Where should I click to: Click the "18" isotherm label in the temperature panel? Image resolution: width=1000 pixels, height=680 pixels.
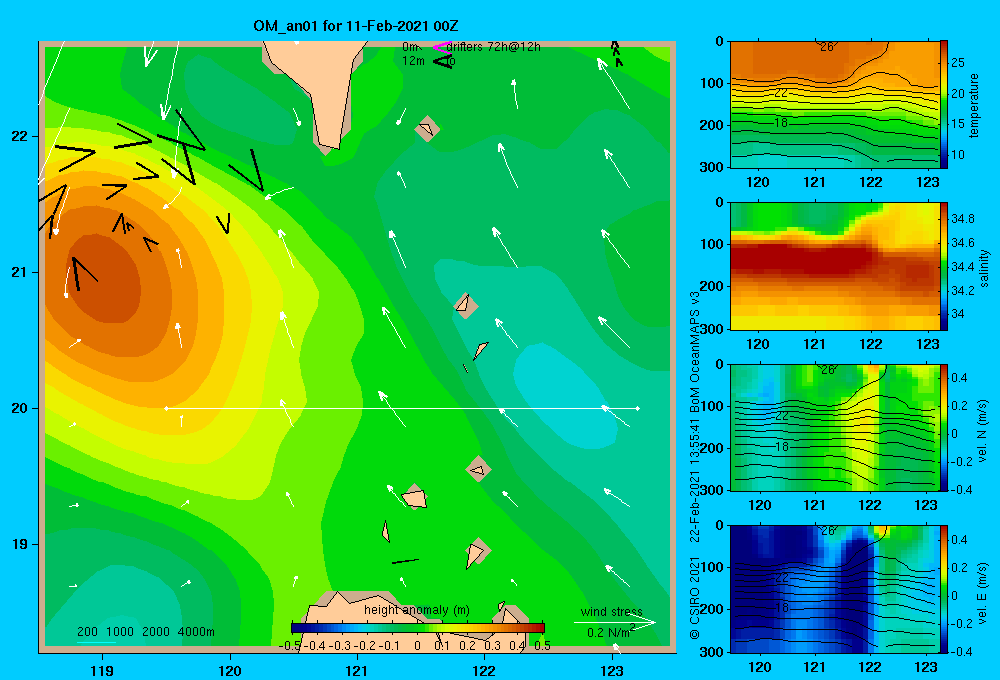(781, 122)
